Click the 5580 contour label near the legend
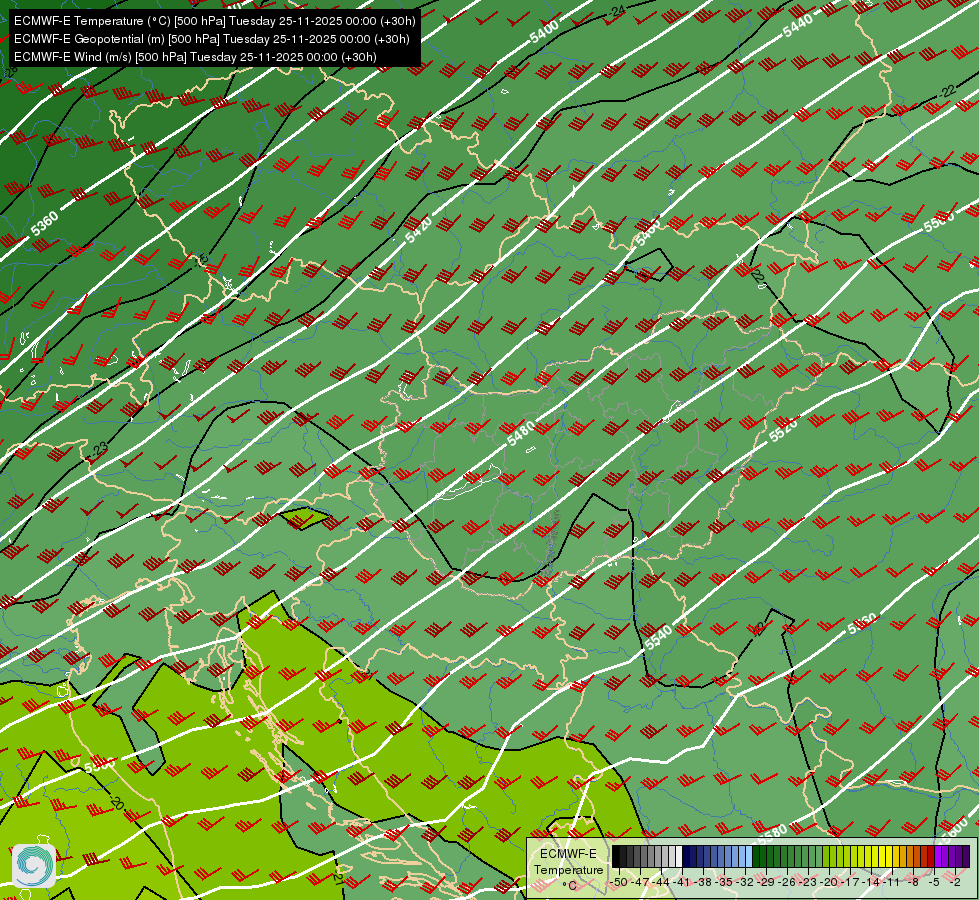 click(x=772, y=832)
